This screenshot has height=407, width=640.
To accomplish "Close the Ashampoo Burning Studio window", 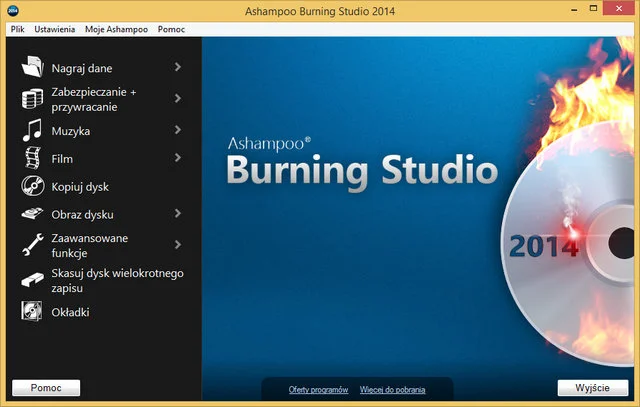I will [619, 8].
